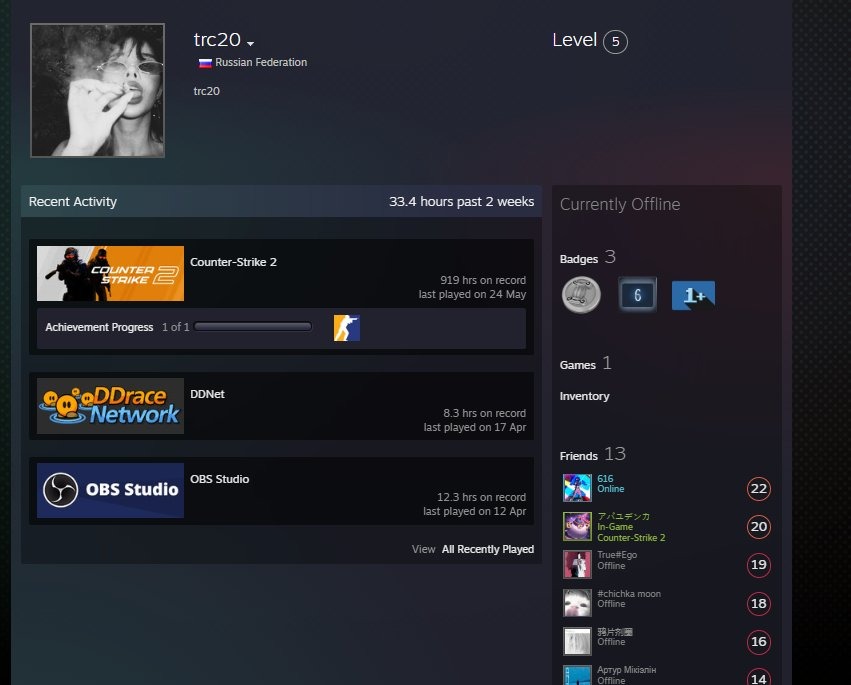Click last played on 24 May text
Screen dimensions: 851x685
[x=472, y=294]
